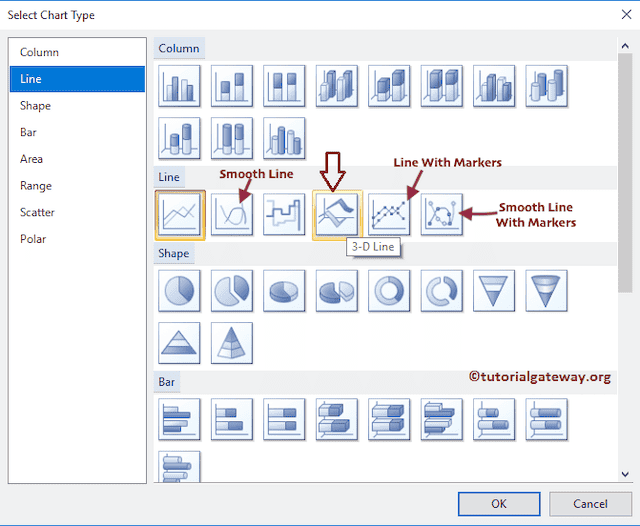Pick Smooth Line With Markers chart icon
The height and width of the screenshot is (526, 640).
(442, 215)
